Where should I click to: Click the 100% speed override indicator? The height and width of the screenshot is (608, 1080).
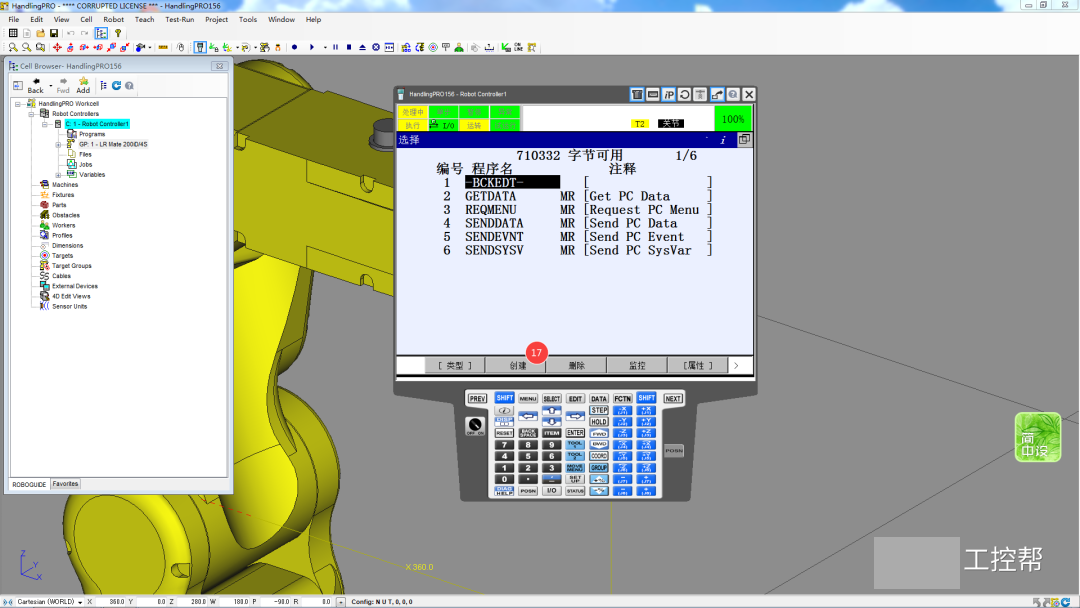point(733,118)
